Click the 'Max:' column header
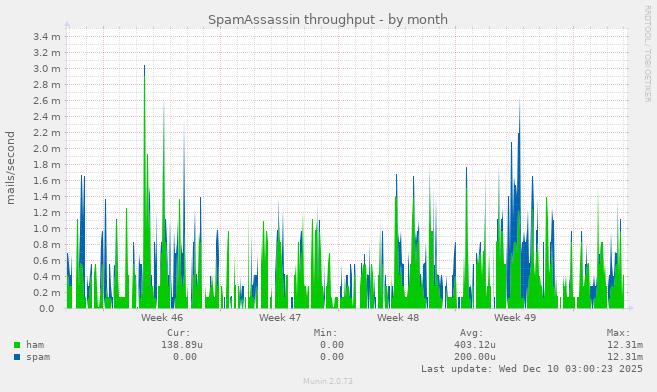Viewport: 657px width, 392px height. point(618,333)
